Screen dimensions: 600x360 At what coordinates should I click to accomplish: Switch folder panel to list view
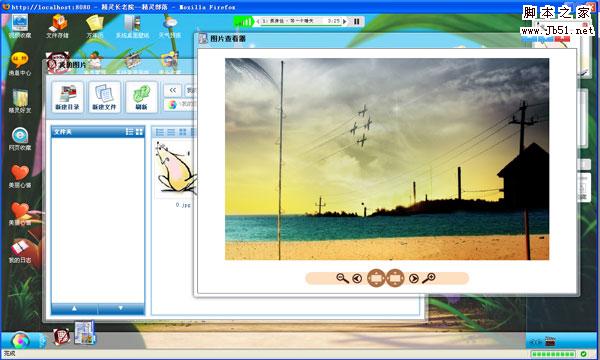tap(130, 132)
